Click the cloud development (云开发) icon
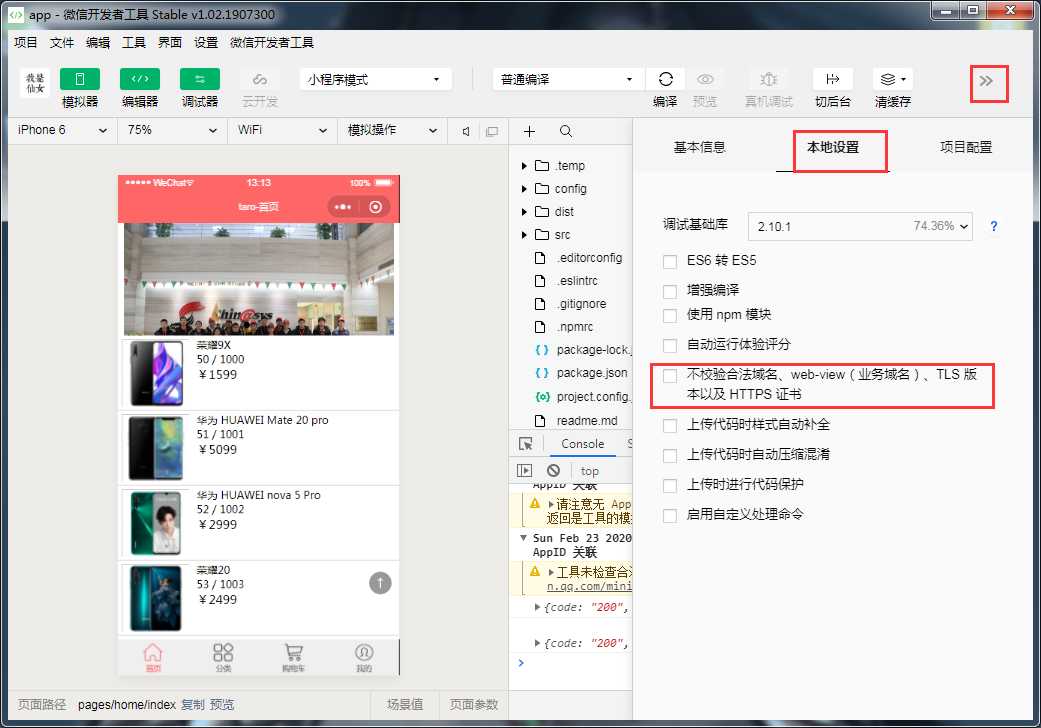Viewport: 1041px width, 728px height. (260, 80)
